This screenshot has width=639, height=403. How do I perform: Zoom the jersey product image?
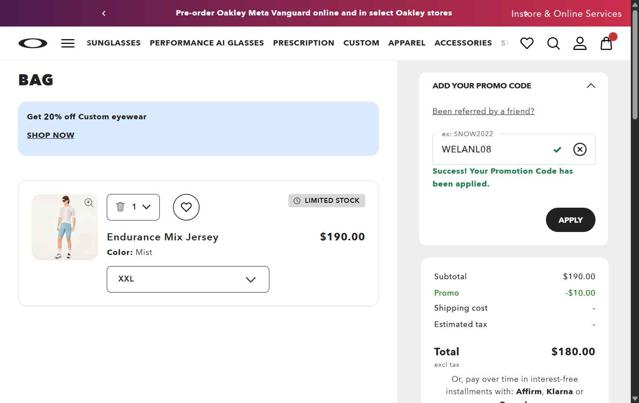(89, 203)
